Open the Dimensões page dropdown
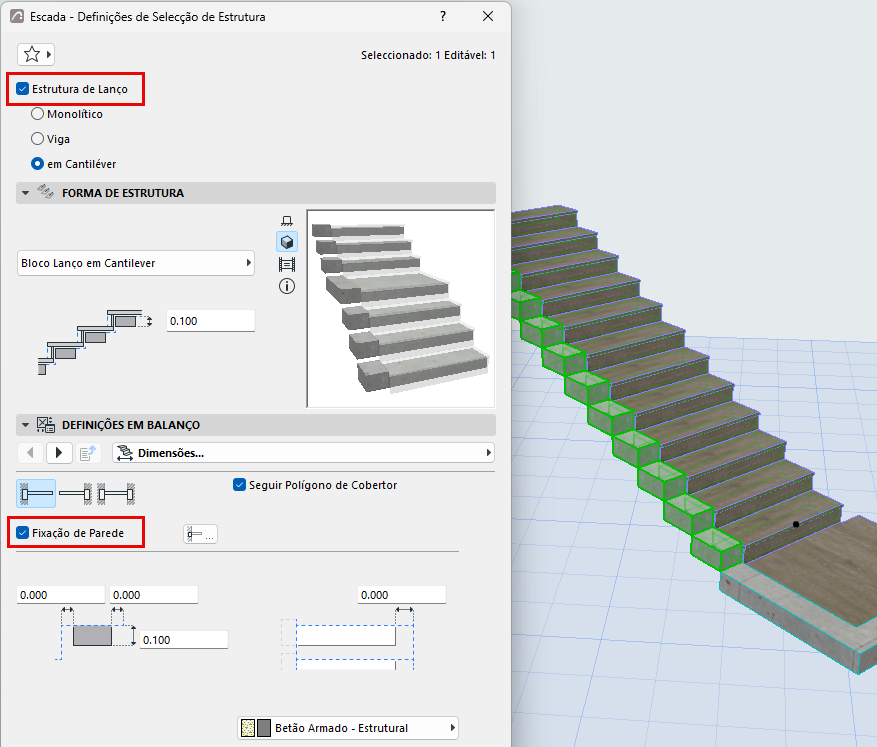877x747 pixels. 304,453
